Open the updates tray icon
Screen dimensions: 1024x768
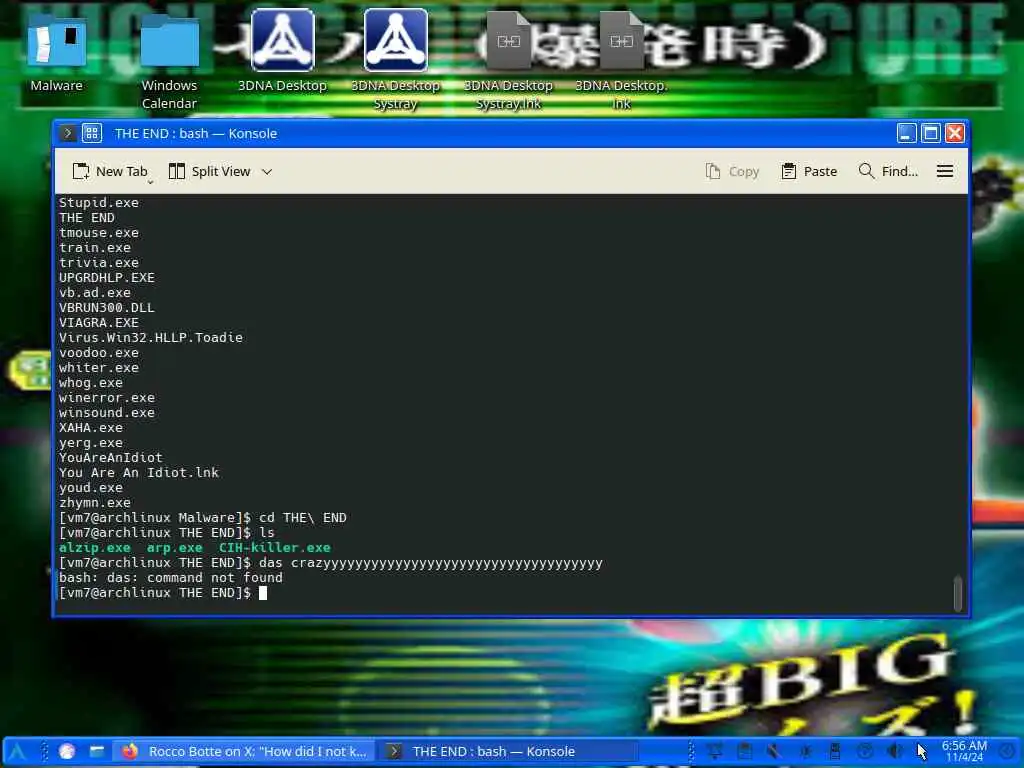(865, 752)
